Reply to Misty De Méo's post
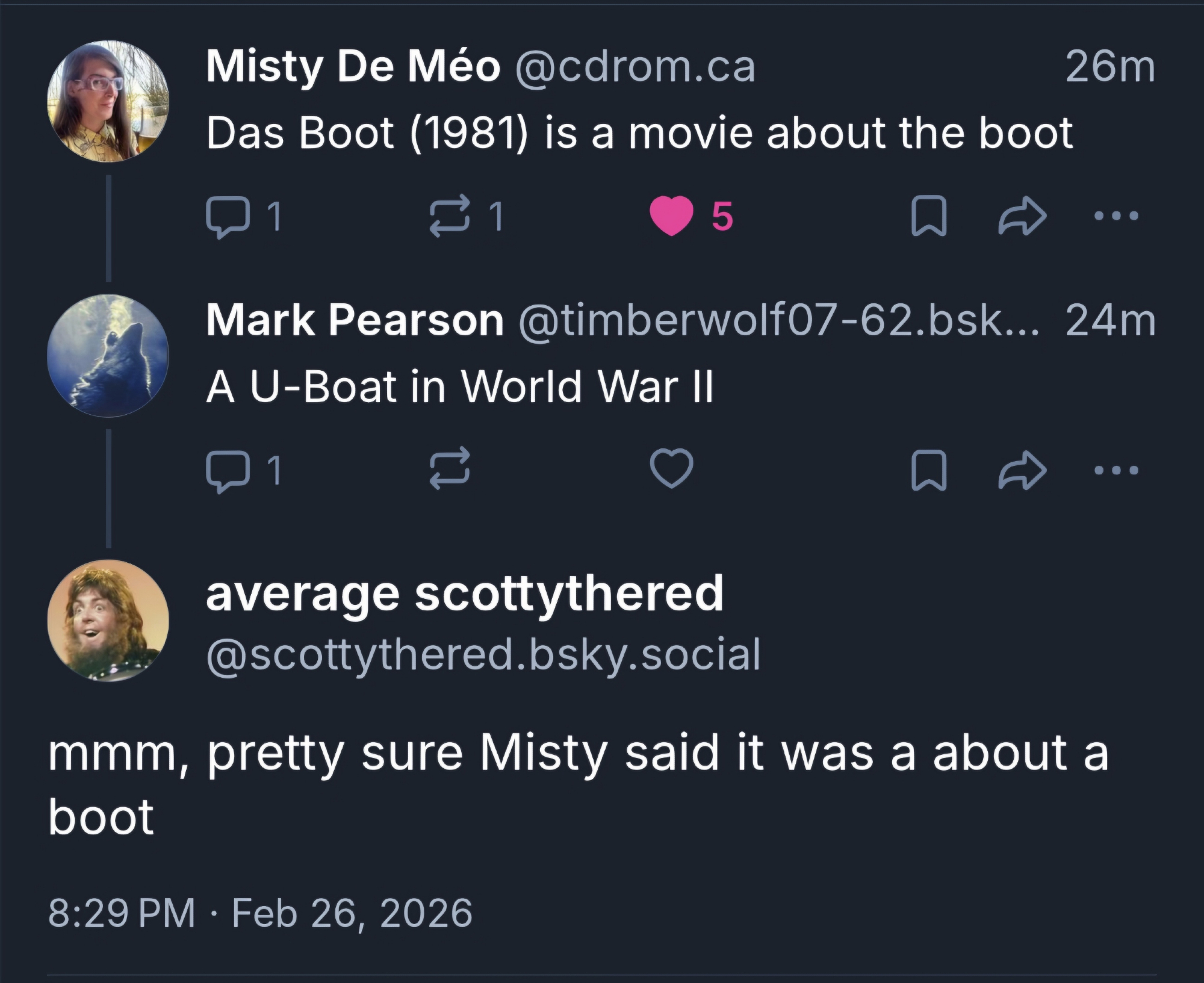This screenshot has width=1204, height=983. [228, 216]
